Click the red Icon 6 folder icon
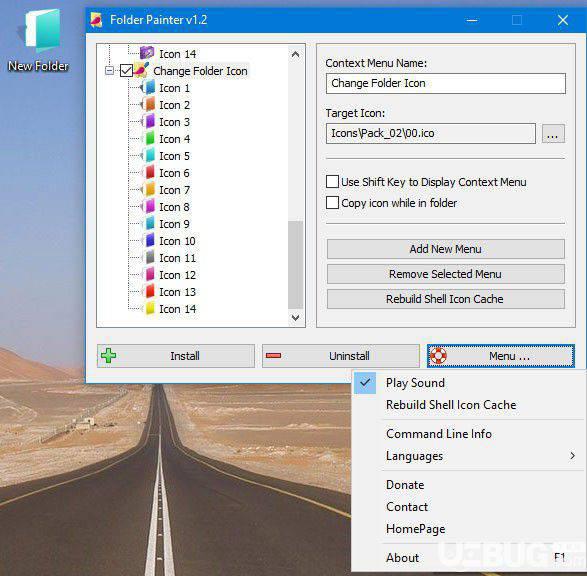Screen dimensions: 587x576 click(149, 173)
